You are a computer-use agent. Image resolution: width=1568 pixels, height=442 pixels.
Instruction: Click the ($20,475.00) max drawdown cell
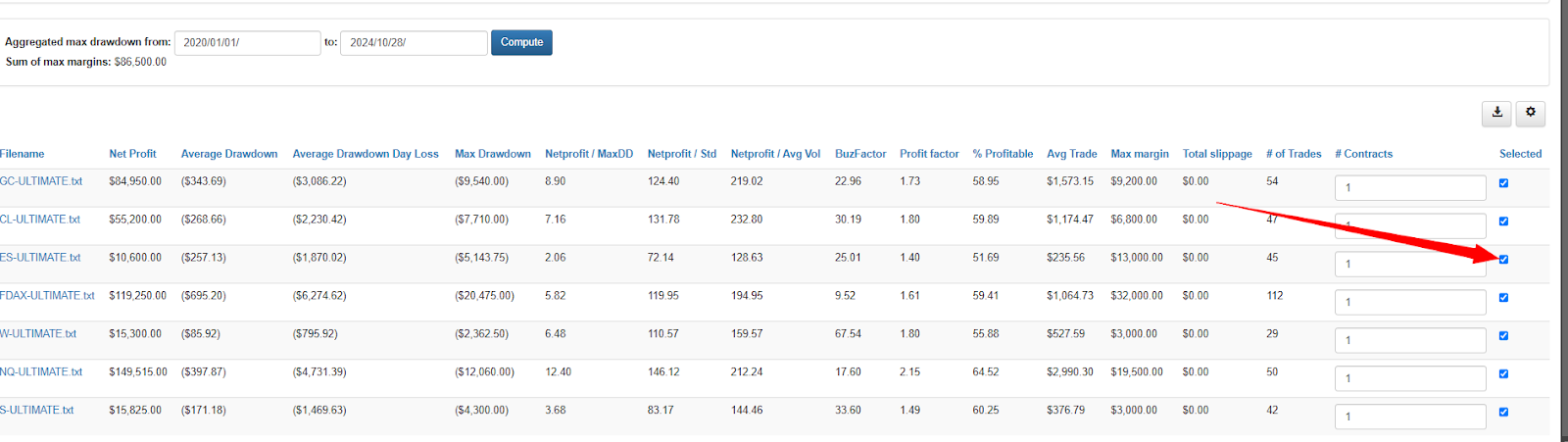(484, 296)
